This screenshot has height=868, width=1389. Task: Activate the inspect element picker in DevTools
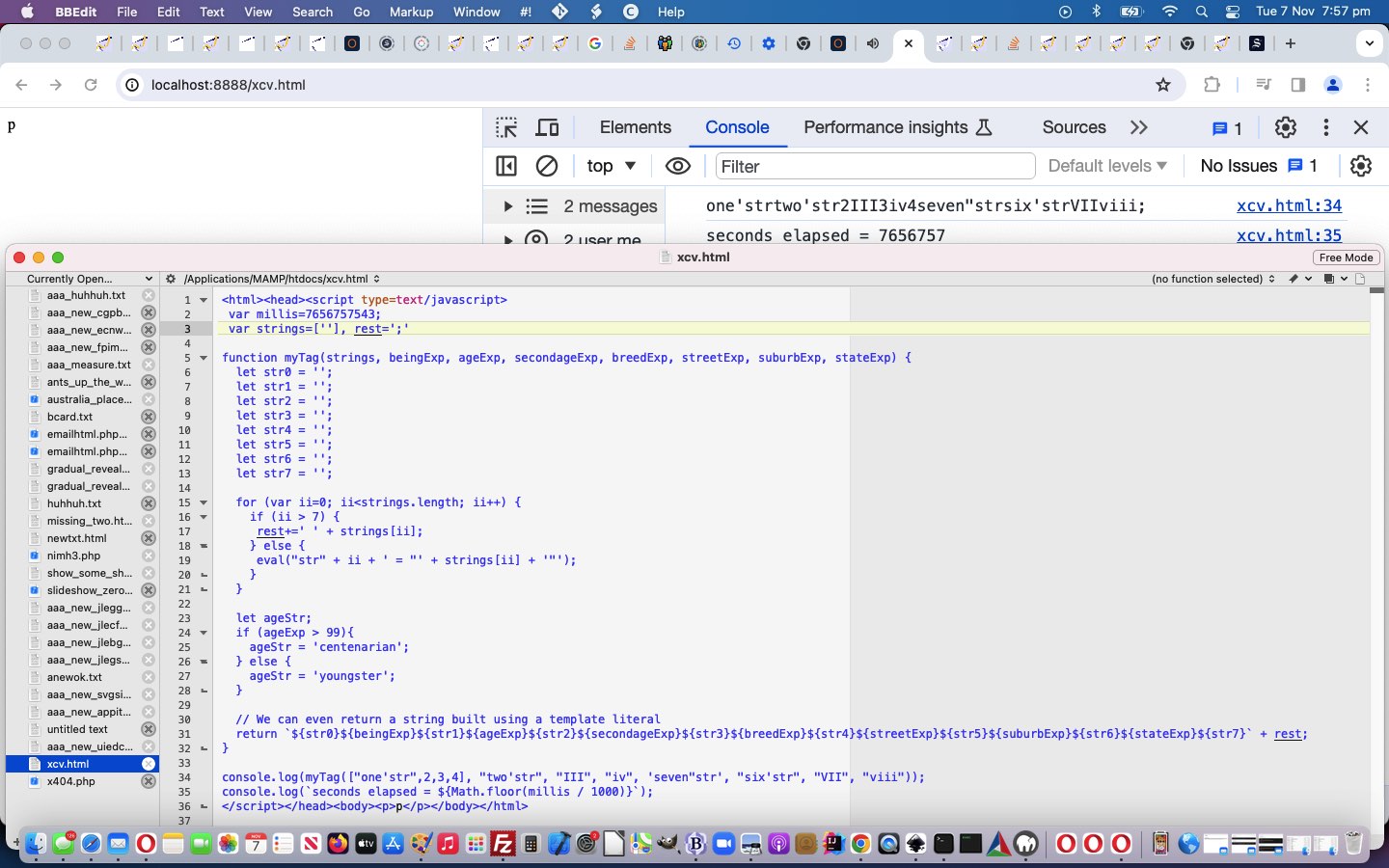506,127
